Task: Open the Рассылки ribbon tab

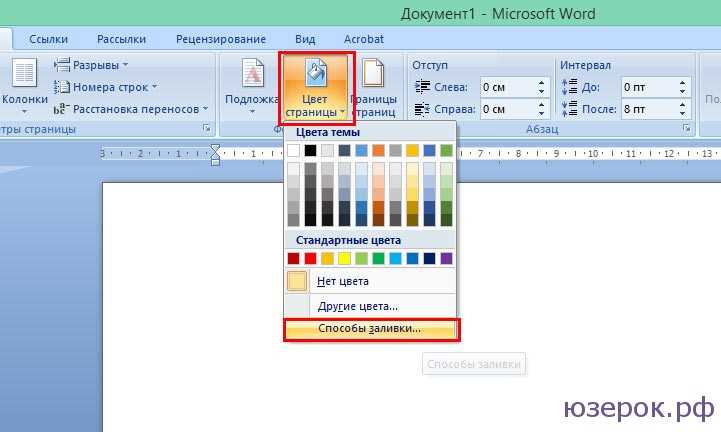Action: coord(121,39)
